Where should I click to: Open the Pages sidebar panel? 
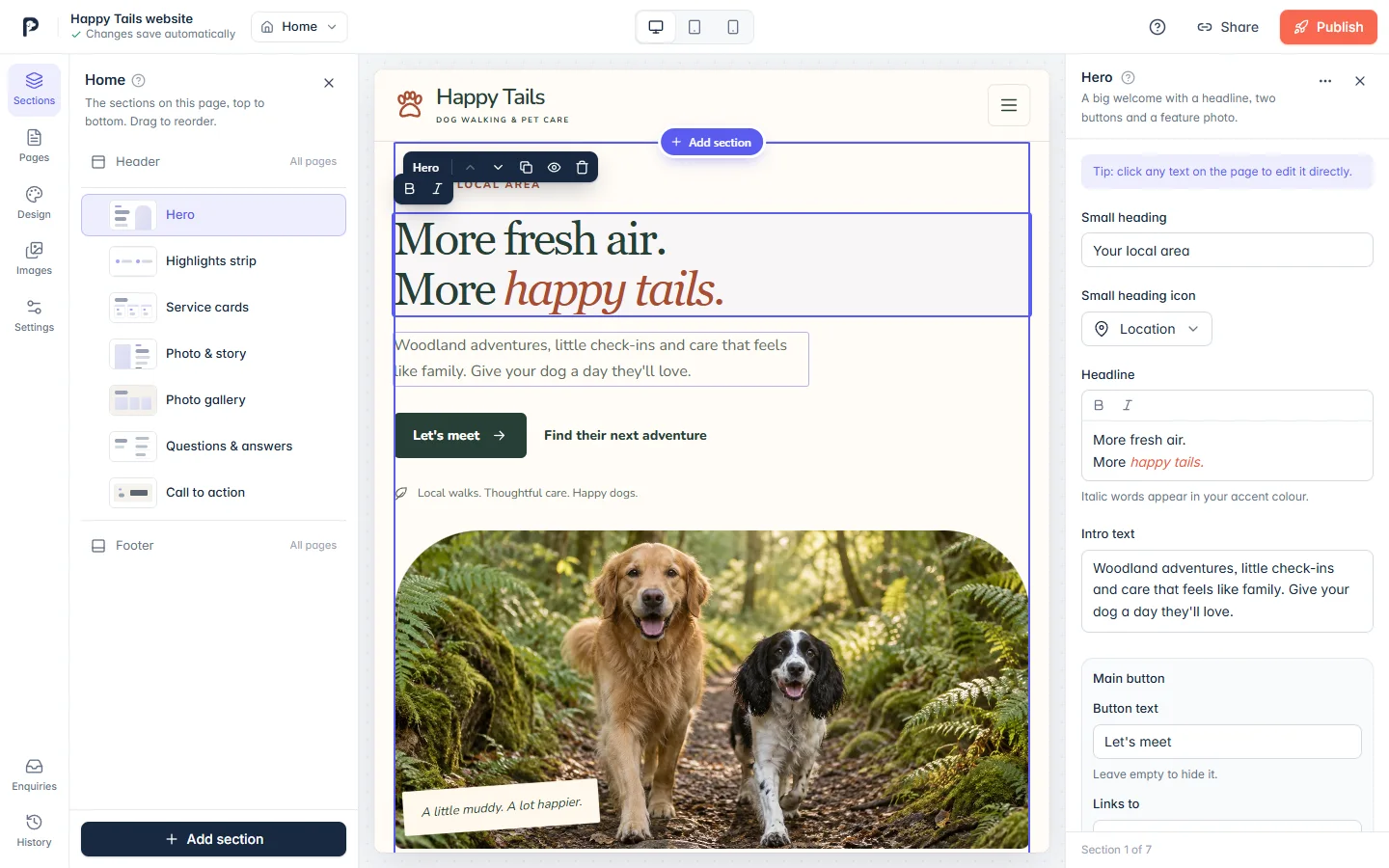[x=34, y=146]
